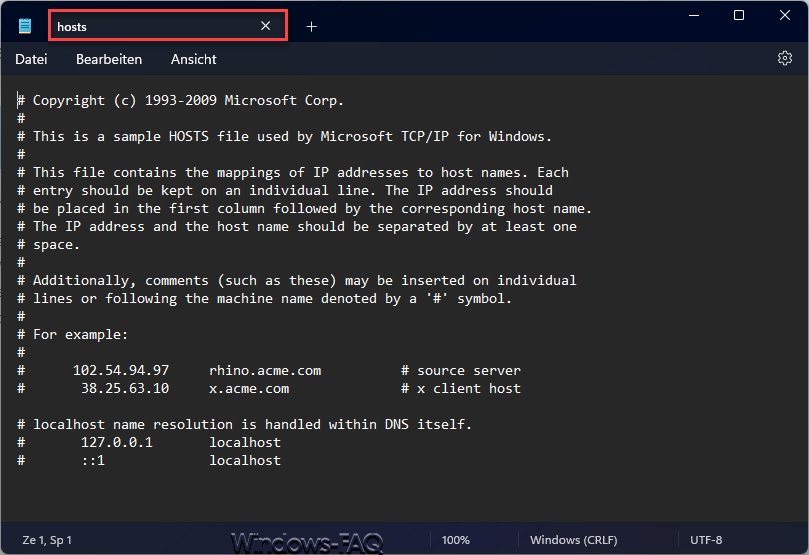Open the Notepad settings gear
The image size is (809, 555).
point(785,58)
